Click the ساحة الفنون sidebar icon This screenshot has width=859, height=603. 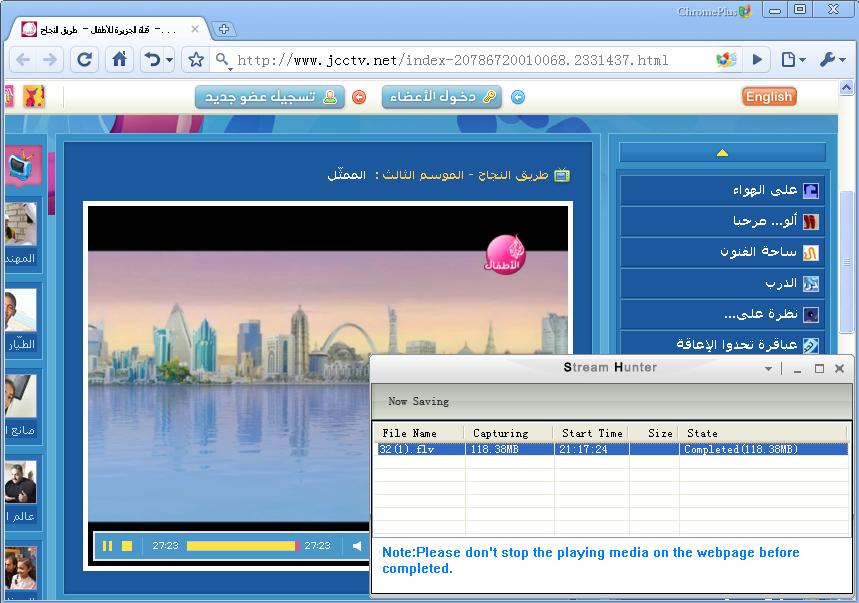(x=812, y=252)
